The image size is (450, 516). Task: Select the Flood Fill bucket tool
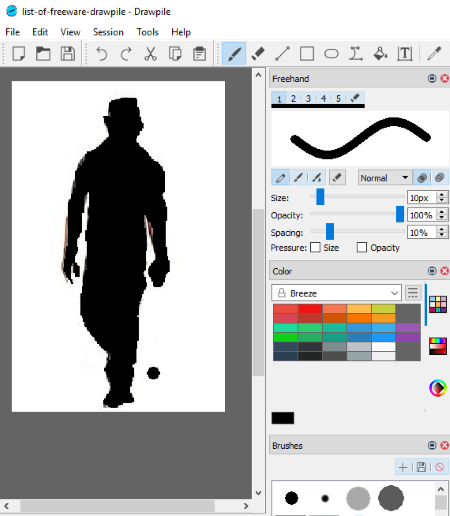click(x=380, y=53)
